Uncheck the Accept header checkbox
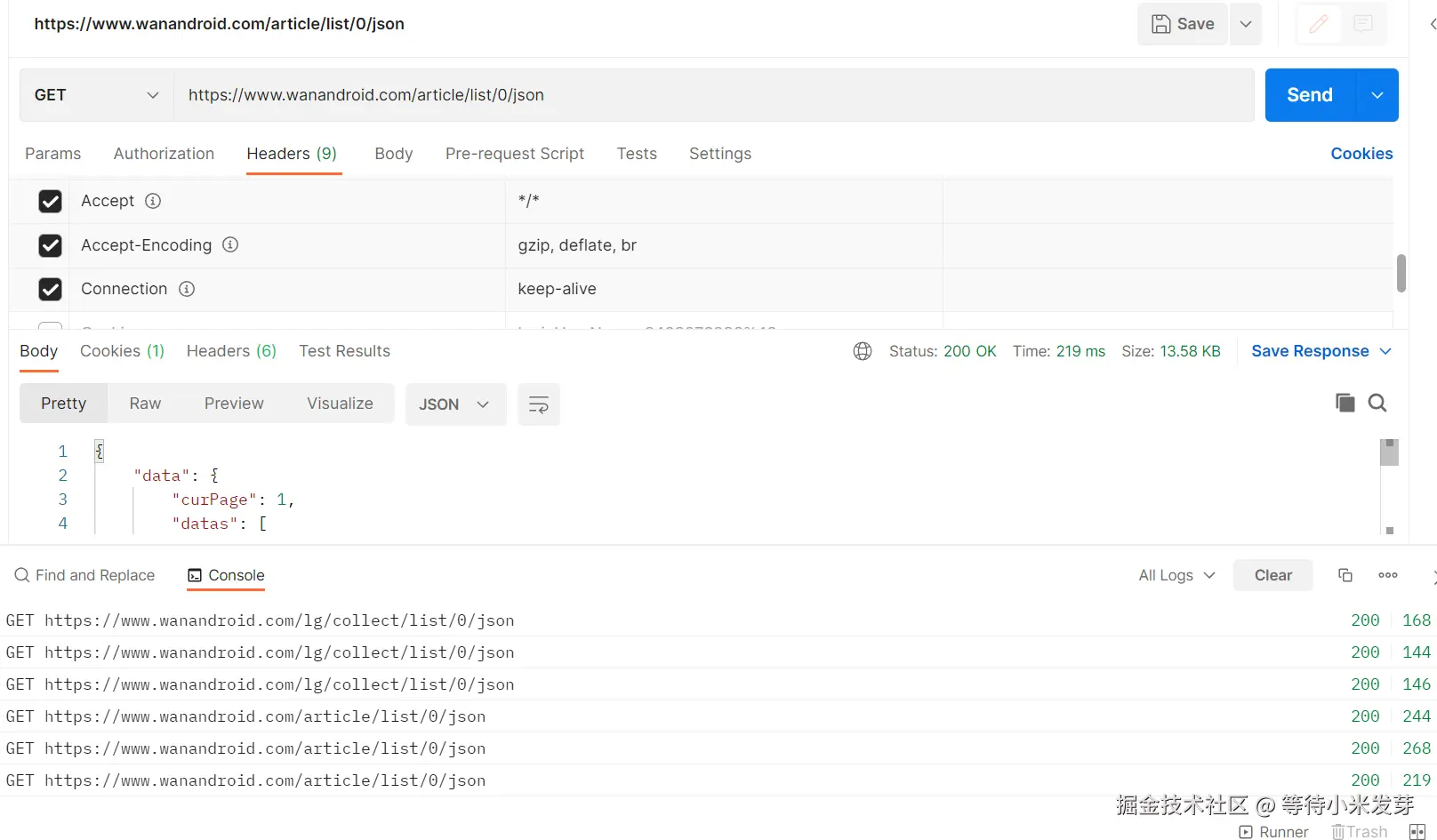Screen dimensions: 1437x840 click(51, 201)
